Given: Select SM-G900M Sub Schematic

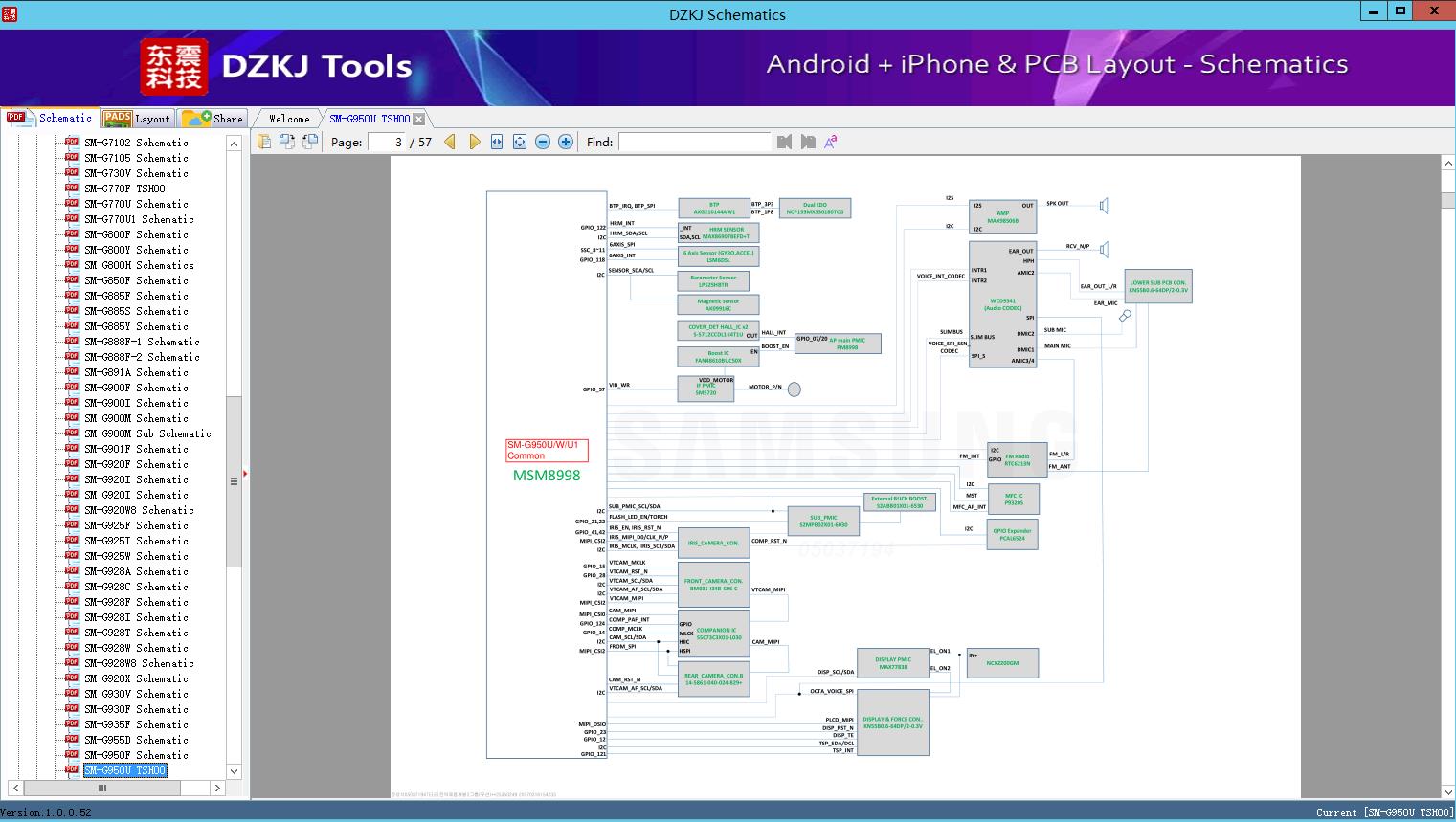Looking at the screenshot, I should 147,433.
